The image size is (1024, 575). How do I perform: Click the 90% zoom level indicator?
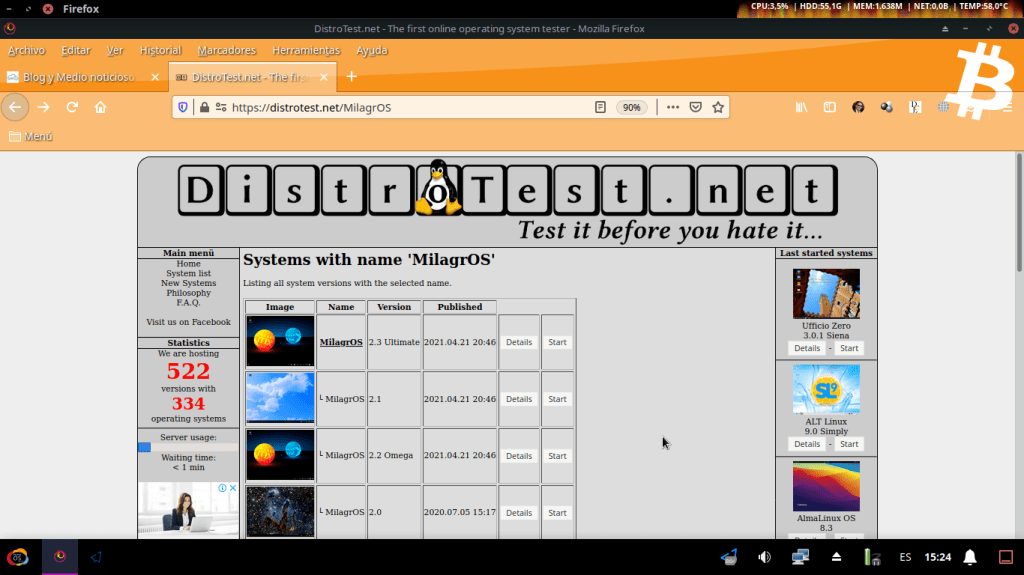(631, 107)
